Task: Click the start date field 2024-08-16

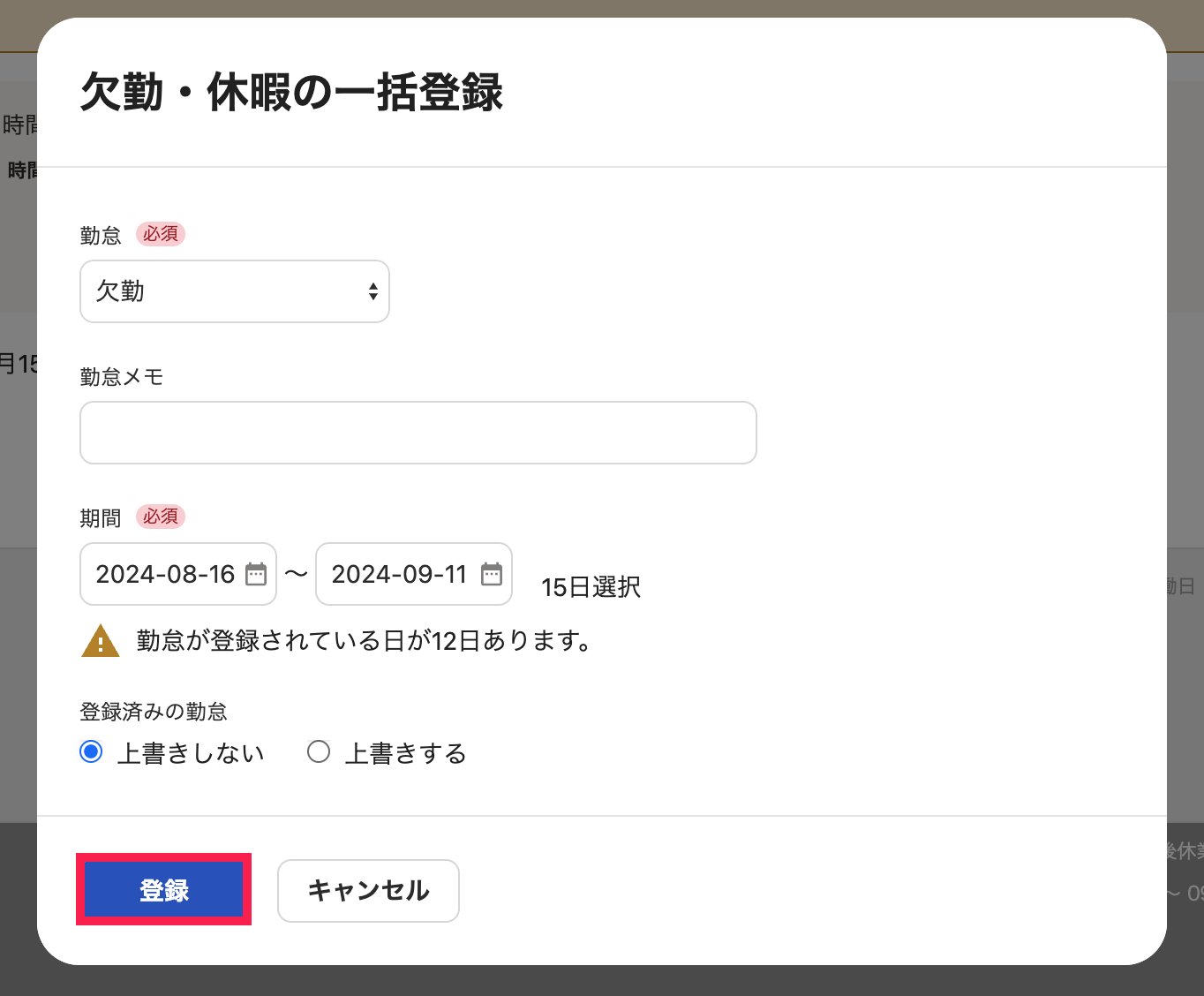Action: point(178,574)
